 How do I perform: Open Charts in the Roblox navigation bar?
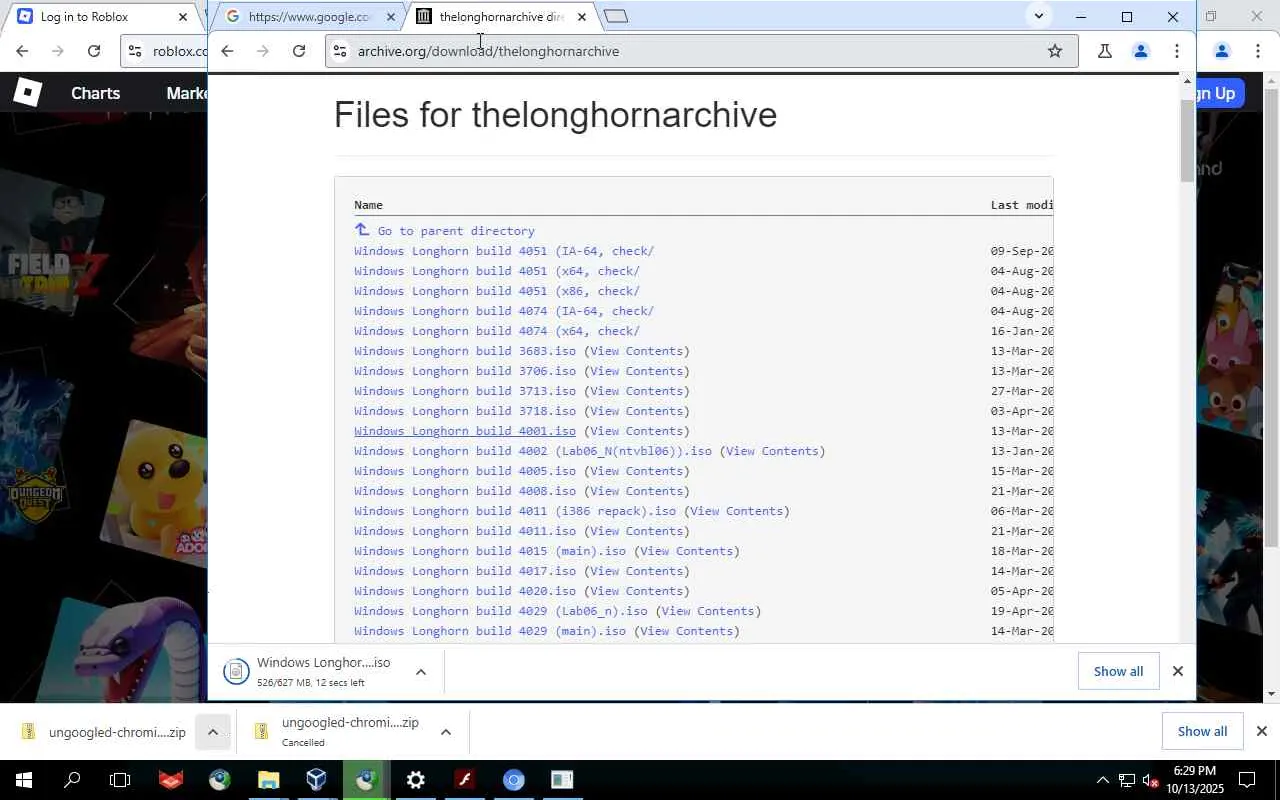(x=96, y=93)
